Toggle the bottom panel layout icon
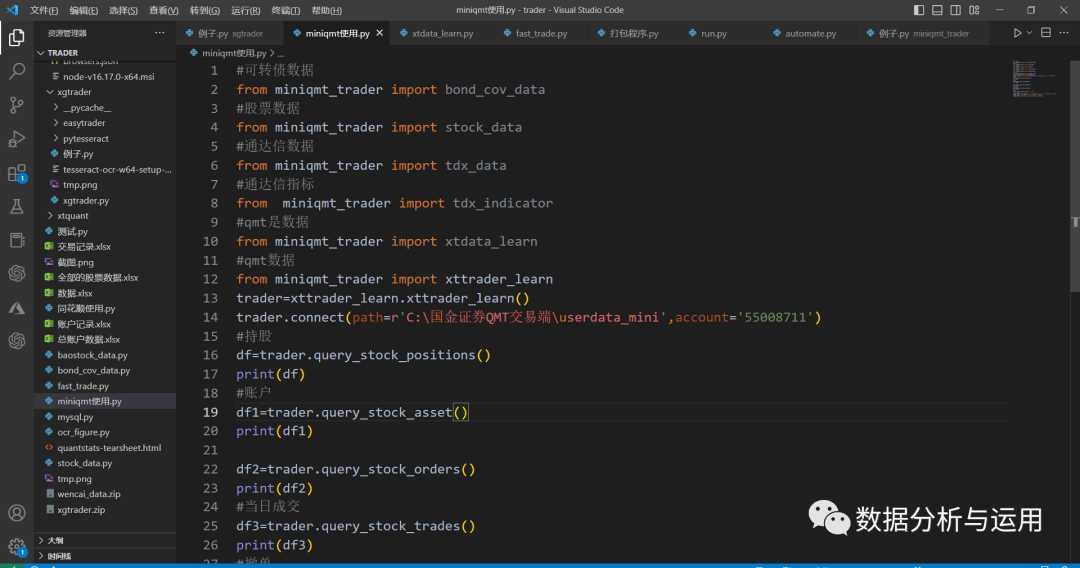Screen dimensions: 1080x568 pos(937,10)
